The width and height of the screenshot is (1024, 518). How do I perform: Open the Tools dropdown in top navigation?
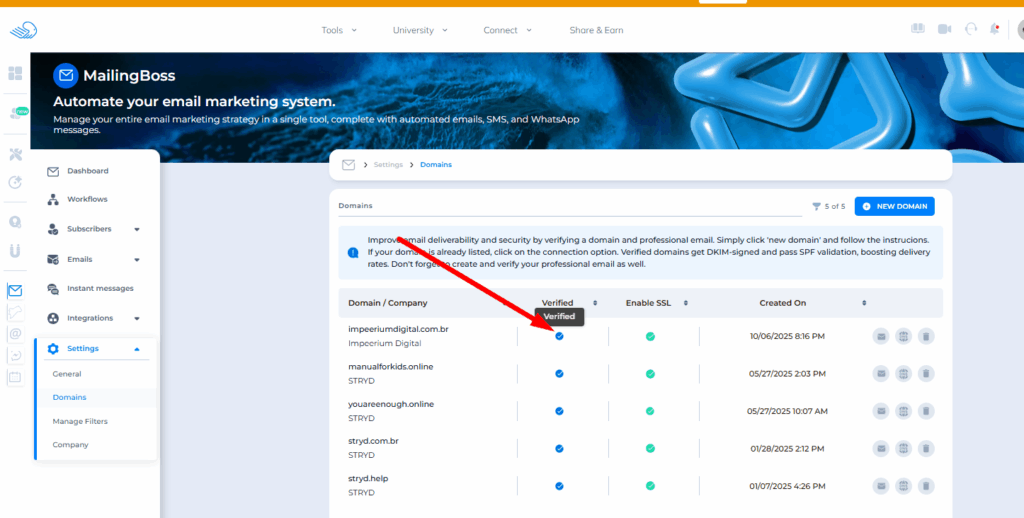(x=339, y=30)
